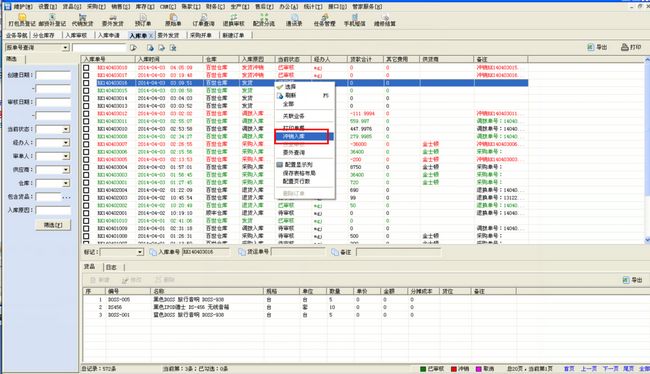Expand the 供应商 filter dropdown
This screenshot has width=650, height=374.
tap(66, 170)
